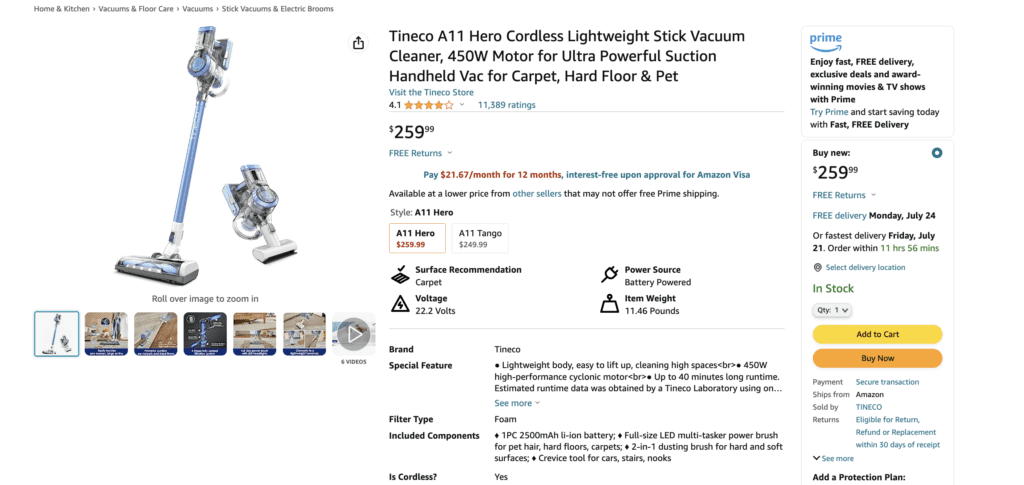Image resolution: width=1024 pixels, height=485 pixels.
Task: Select the first vacuum image thumbnail
Action: point(57,333)
